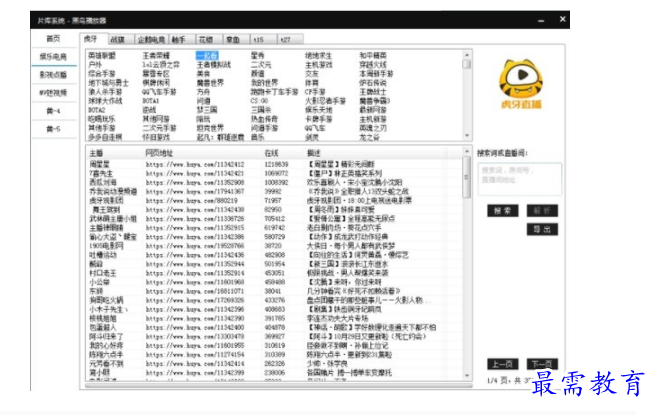Select the 王者荣耀 category
653x415 pixels.
pyautogui.click(x=156, y=55)
